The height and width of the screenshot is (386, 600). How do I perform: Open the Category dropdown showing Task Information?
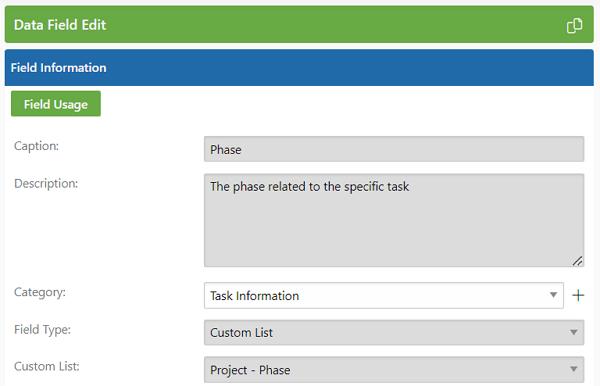pyautogui.click(x=383, y=295)
